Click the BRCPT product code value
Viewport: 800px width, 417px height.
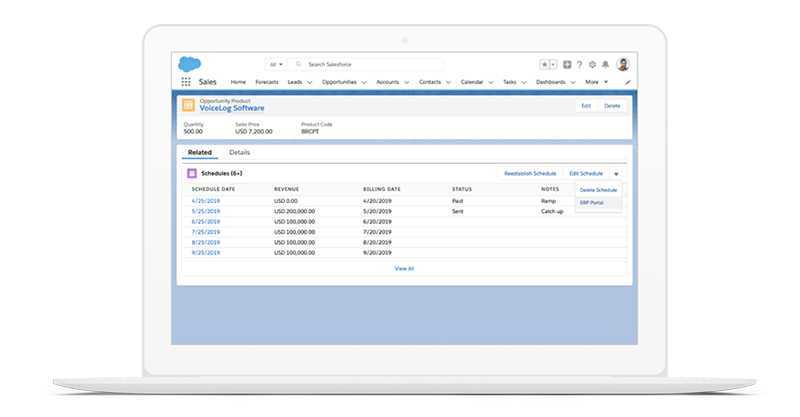(x=310, y=132)
